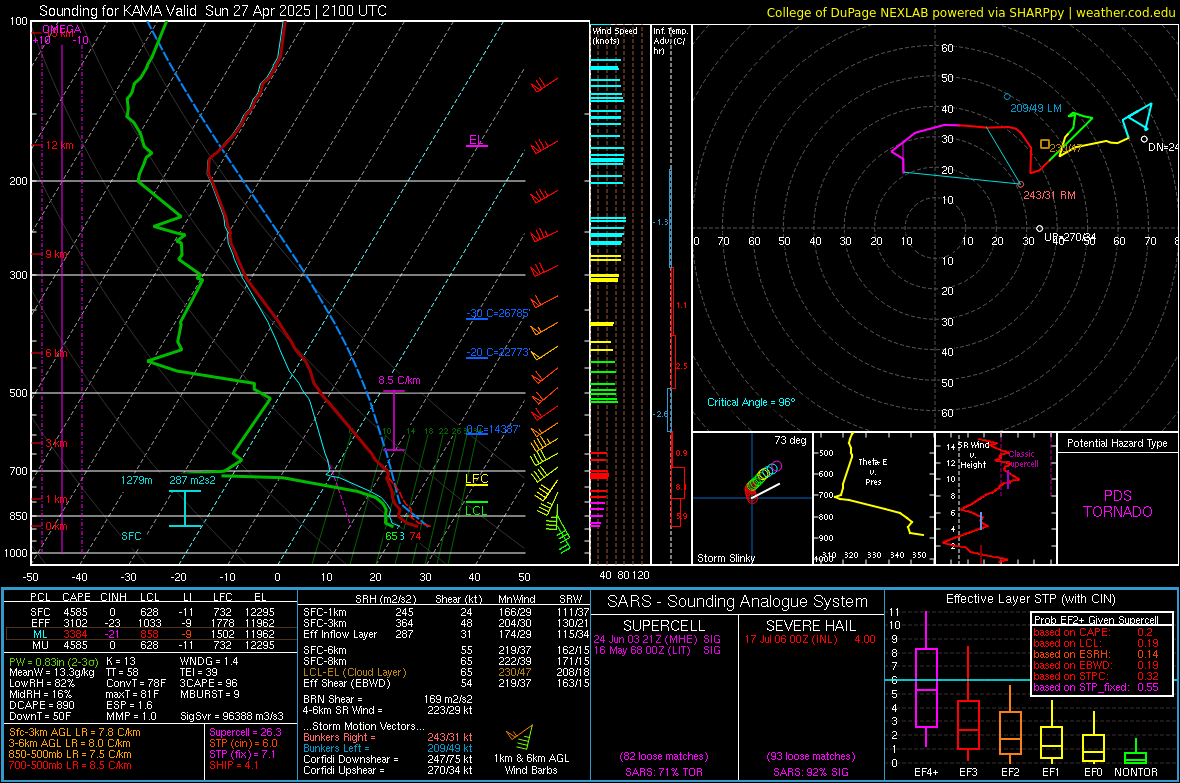Click the Eff Inflow Layer row
Image resolution: width=1180 pixels, height=783 pixels.
(x=446, y=635)
